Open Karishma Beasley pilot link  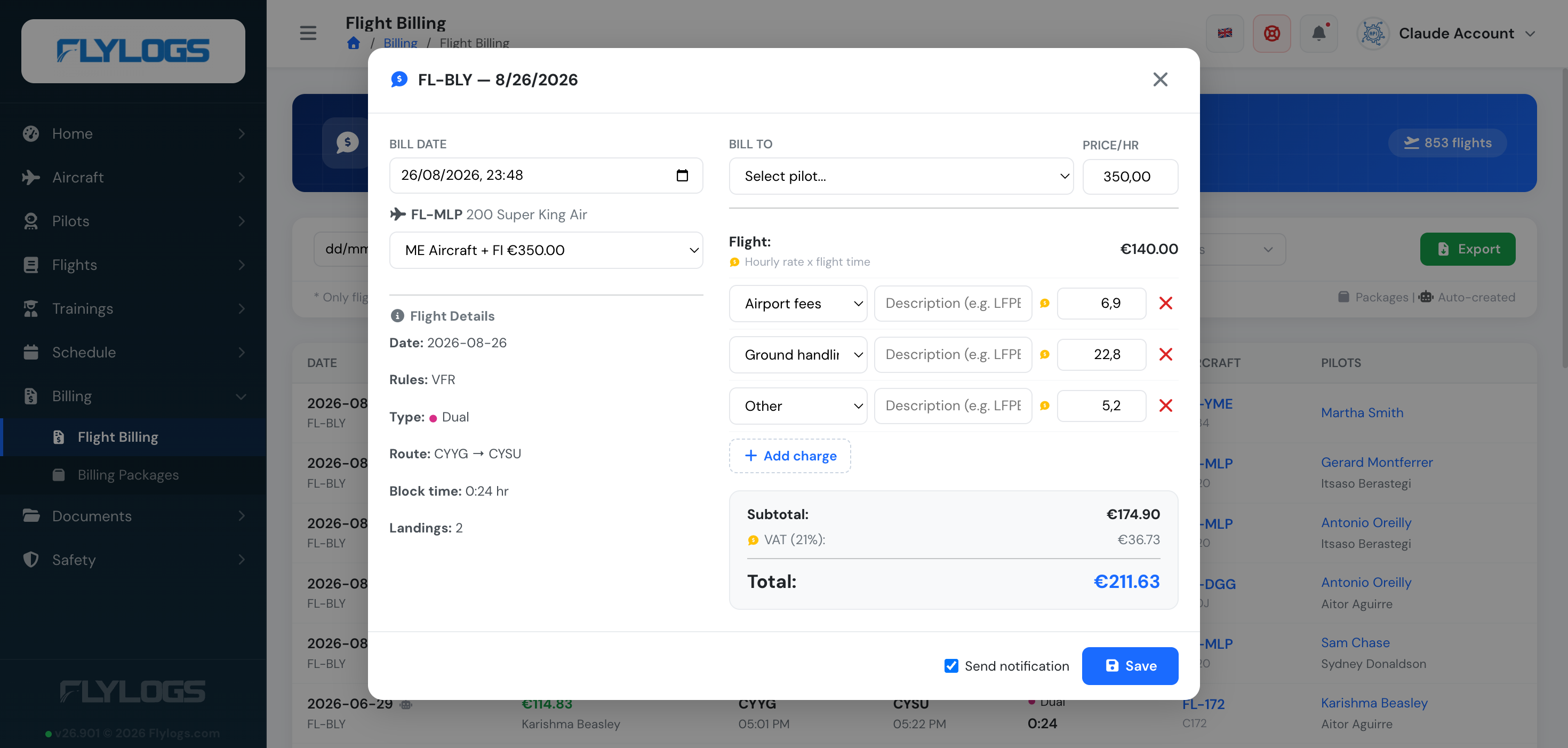[1374, 703]
